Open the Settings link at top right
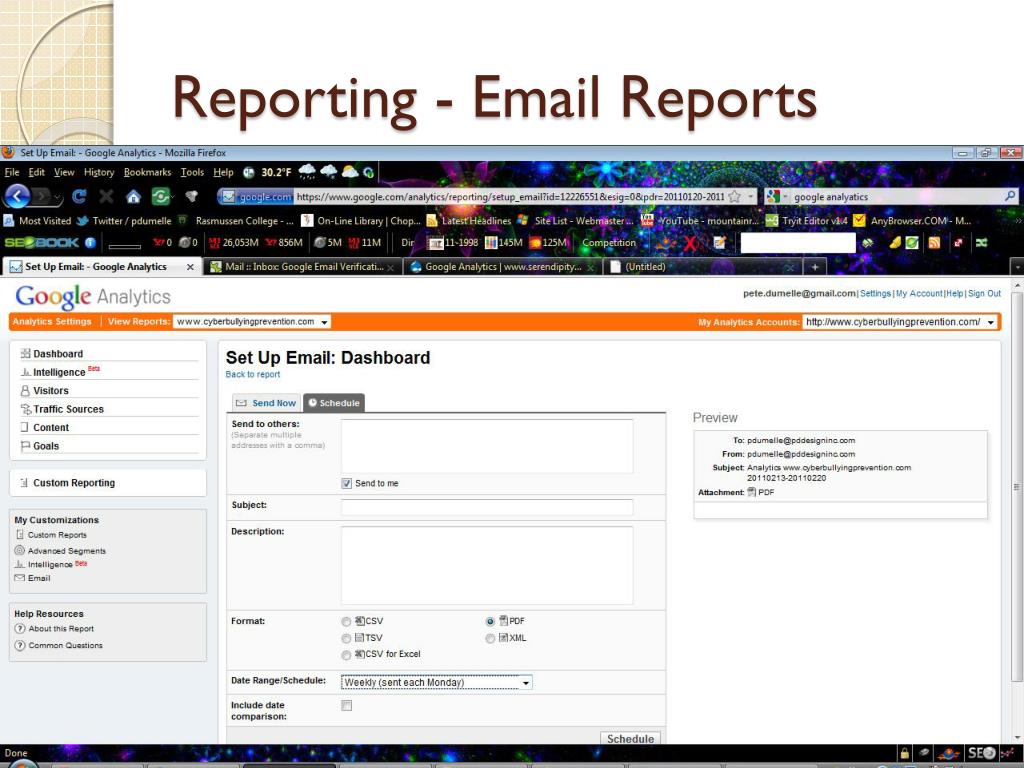Viewport: 1024px width, 768px height. coord(875,294)
